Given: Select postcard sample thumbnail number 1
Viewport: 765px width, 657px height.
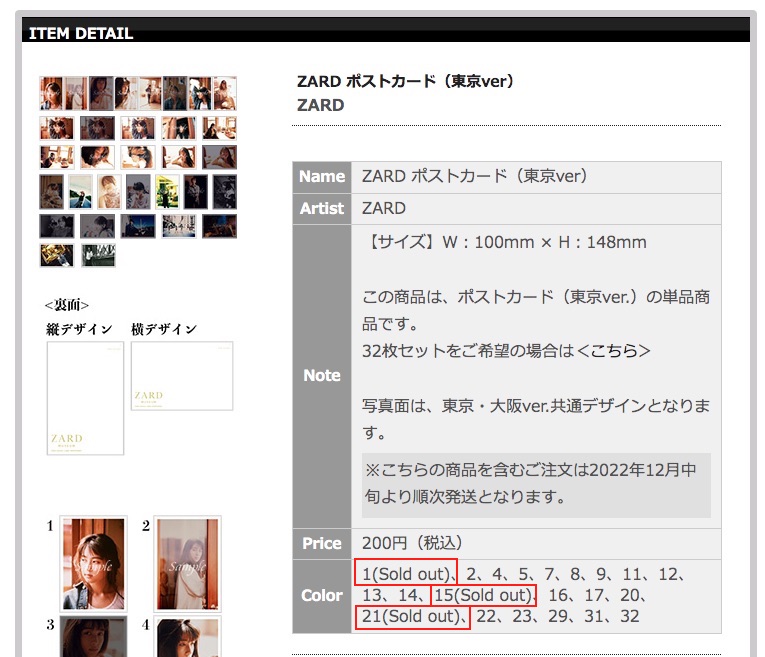Looking at the screenshot, I should point(94,563).
